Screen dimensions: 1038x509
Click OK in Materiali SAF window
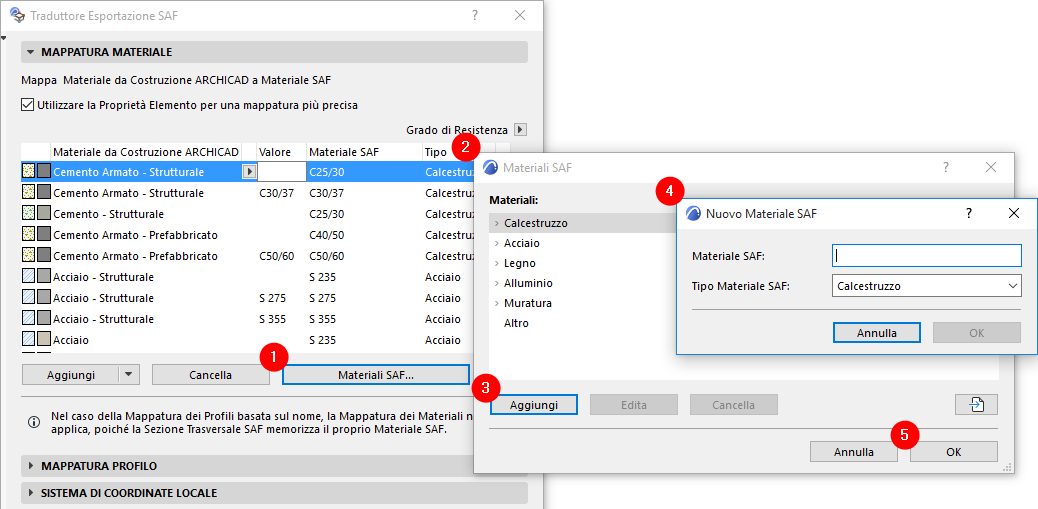953,452
